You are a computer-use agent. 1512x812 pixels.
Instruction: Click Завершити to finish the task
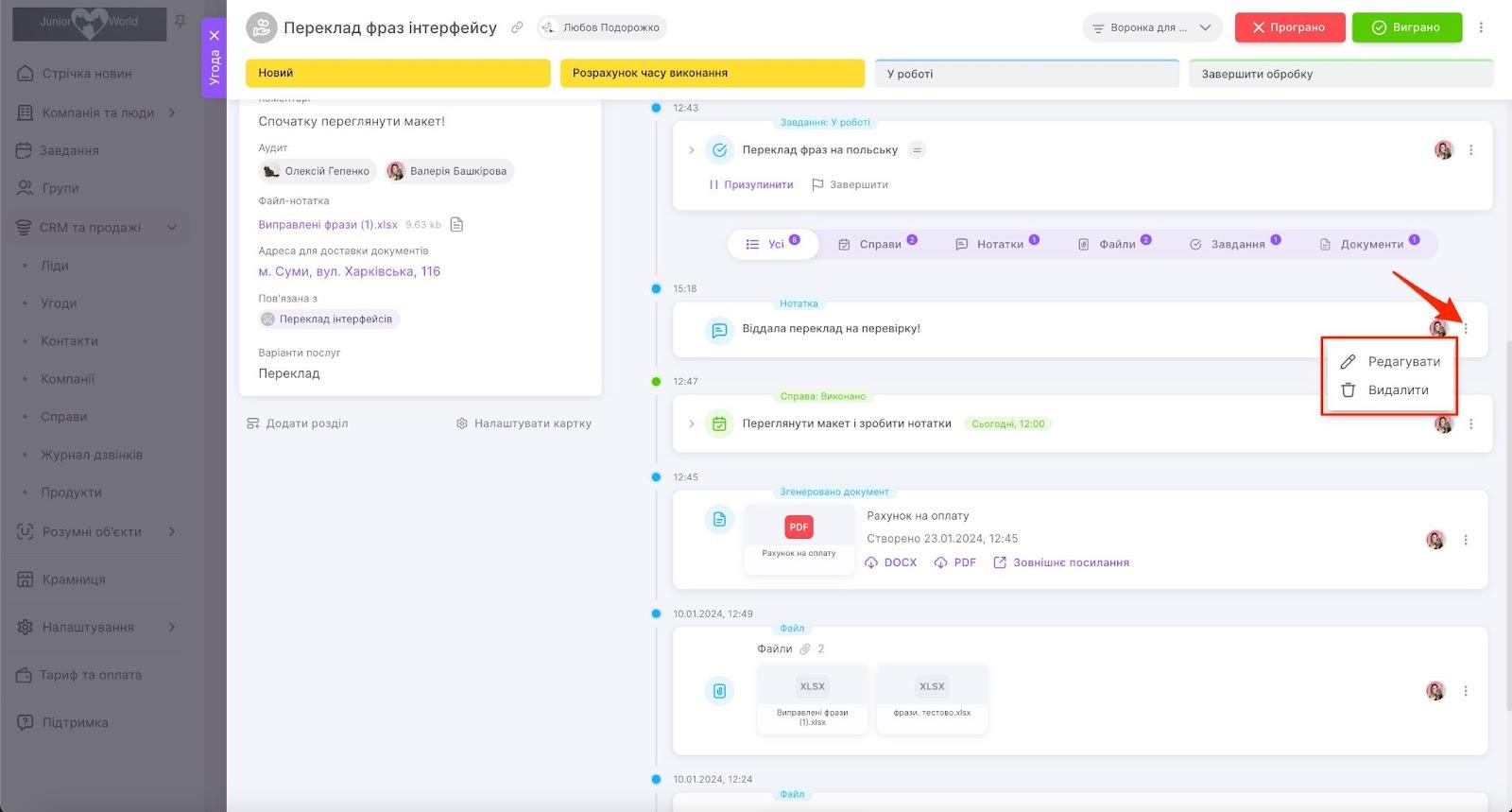point(850,184)
